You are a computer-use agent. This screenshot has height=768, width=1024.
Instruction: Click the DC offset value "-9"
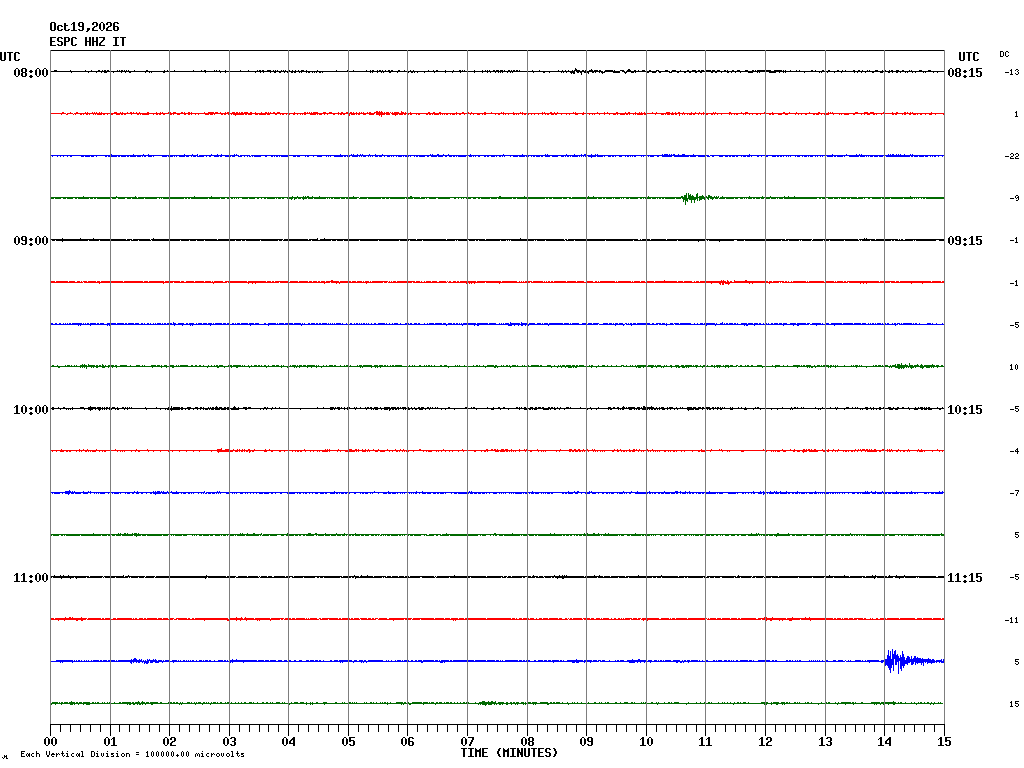coord(1014,199)
